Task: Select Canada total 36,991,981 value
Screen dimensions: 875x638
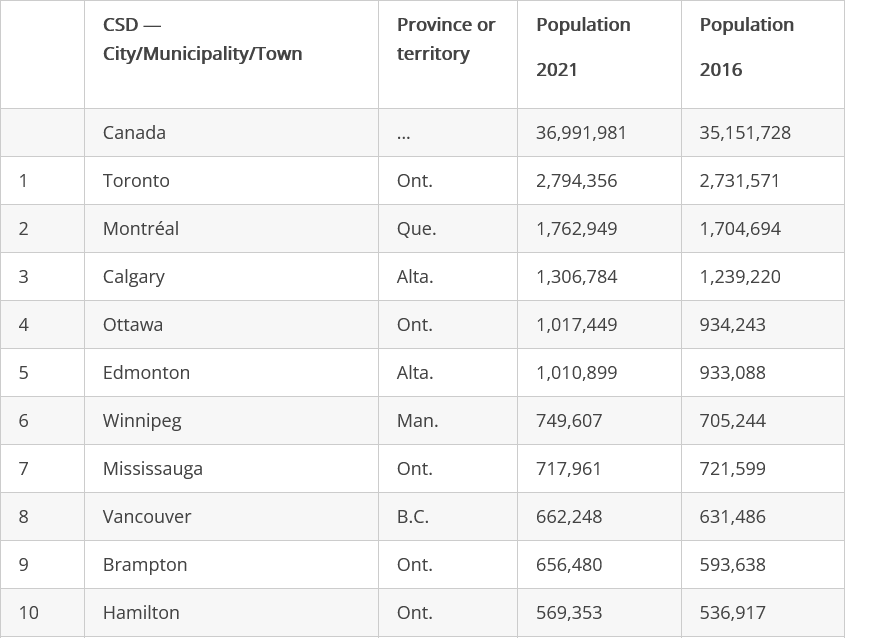Action: (x=581, y=133)
